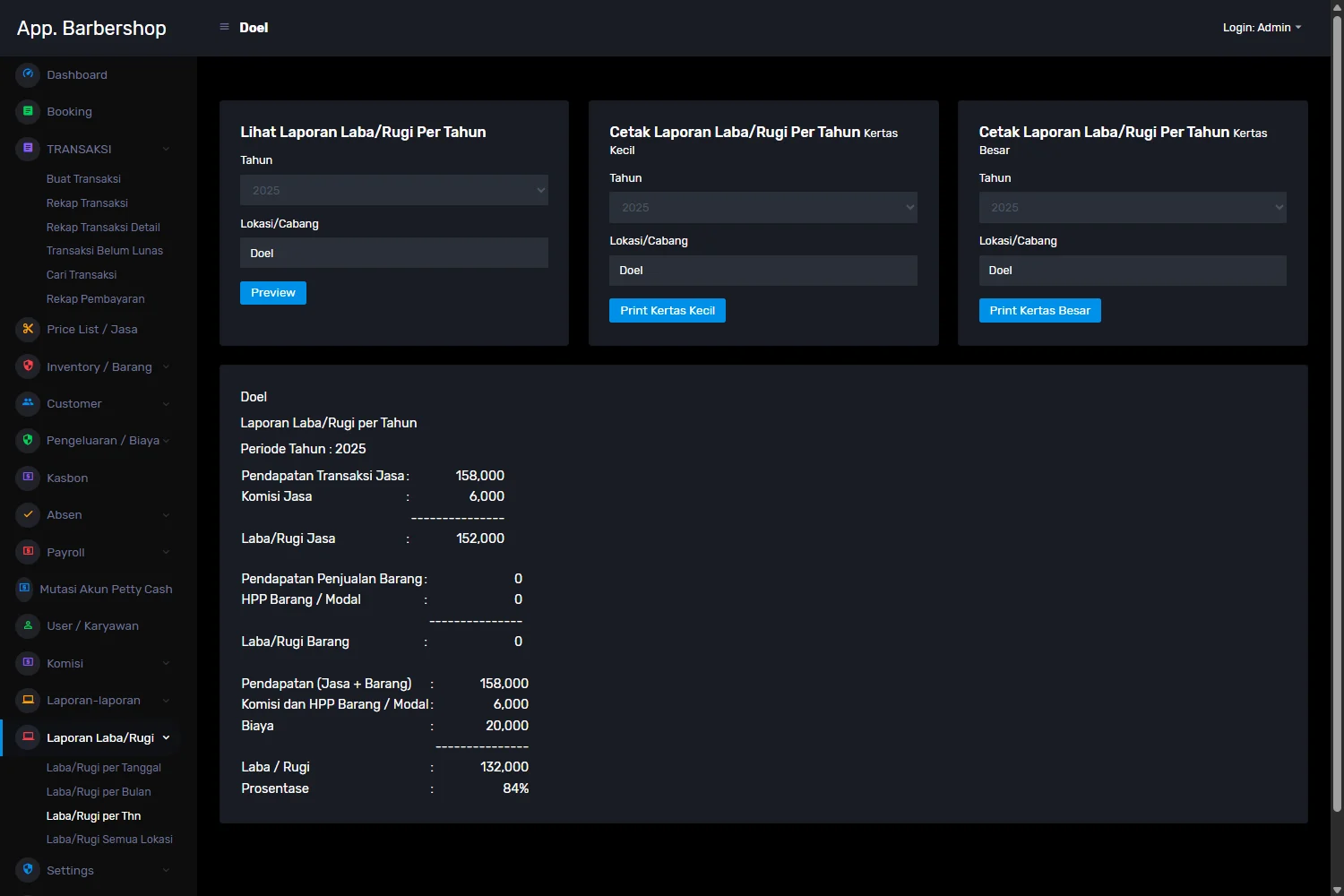
Task: Toggle the sidebar hamburger menu icon
Action: [224, 27]
